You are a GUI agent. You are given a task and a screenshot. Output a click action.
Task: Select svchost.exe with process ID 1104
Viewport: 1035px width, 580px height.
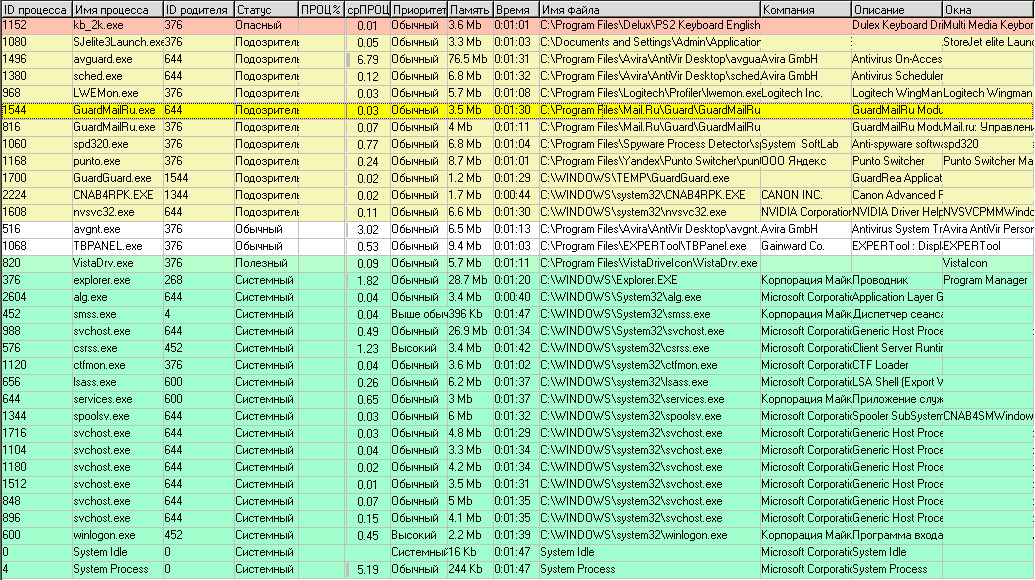pos(102,451)
